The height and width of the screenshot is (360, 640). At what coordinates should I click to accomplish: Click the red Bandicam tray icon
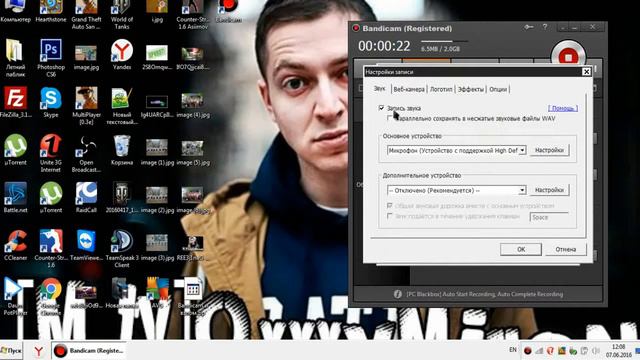tap(527, 351)
